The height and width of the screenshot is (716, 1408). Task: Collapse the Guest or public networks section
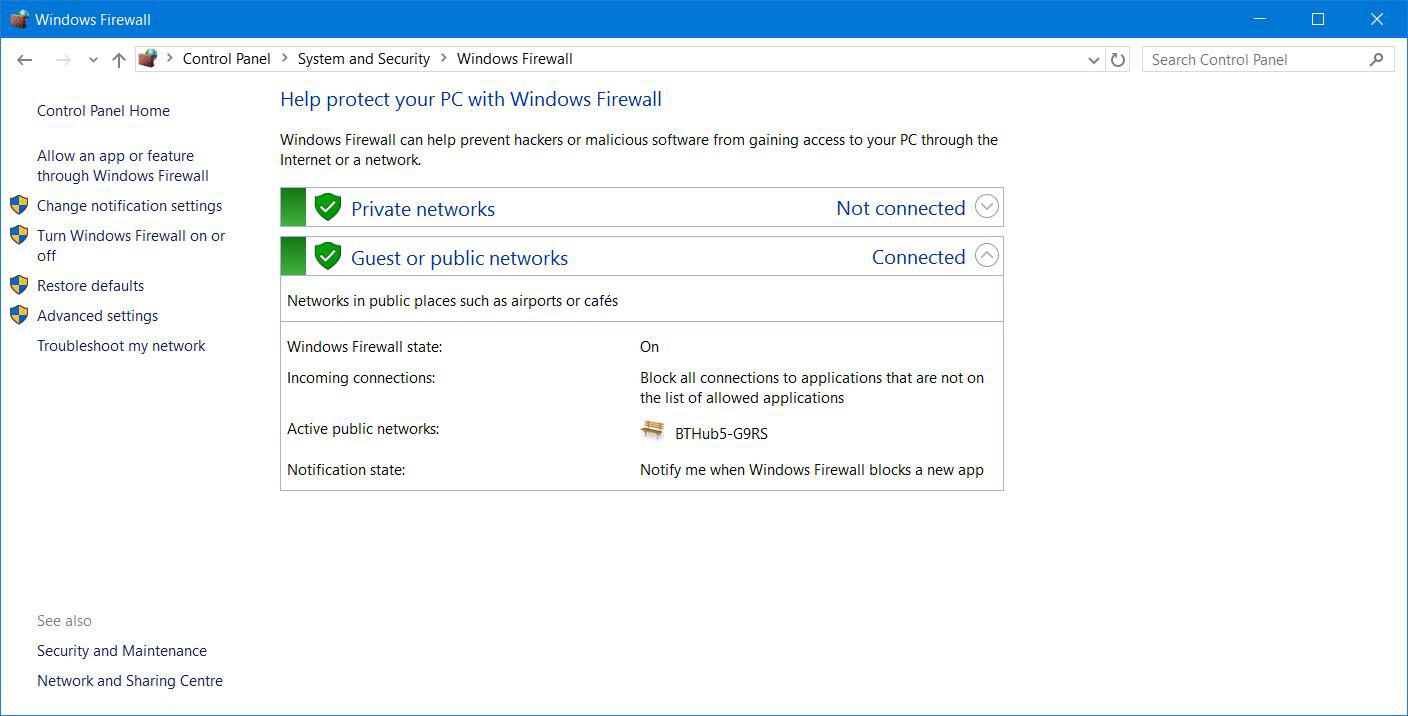pyautogui.click(x=987, y=256)
